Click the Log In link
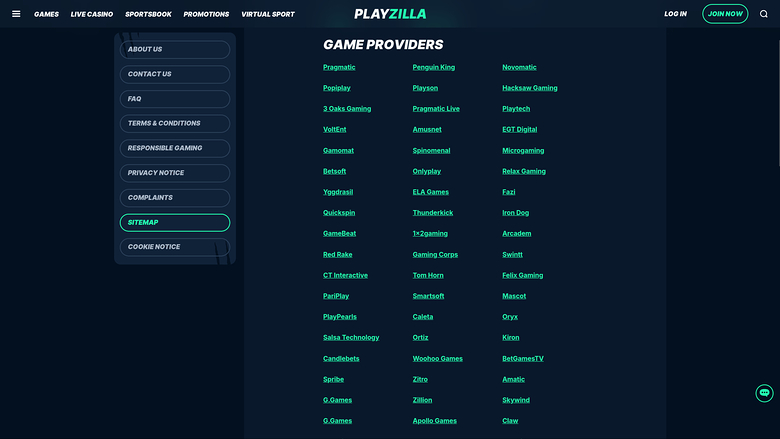The height and width of the screenshot is (439, 780). tap(675, 14)
